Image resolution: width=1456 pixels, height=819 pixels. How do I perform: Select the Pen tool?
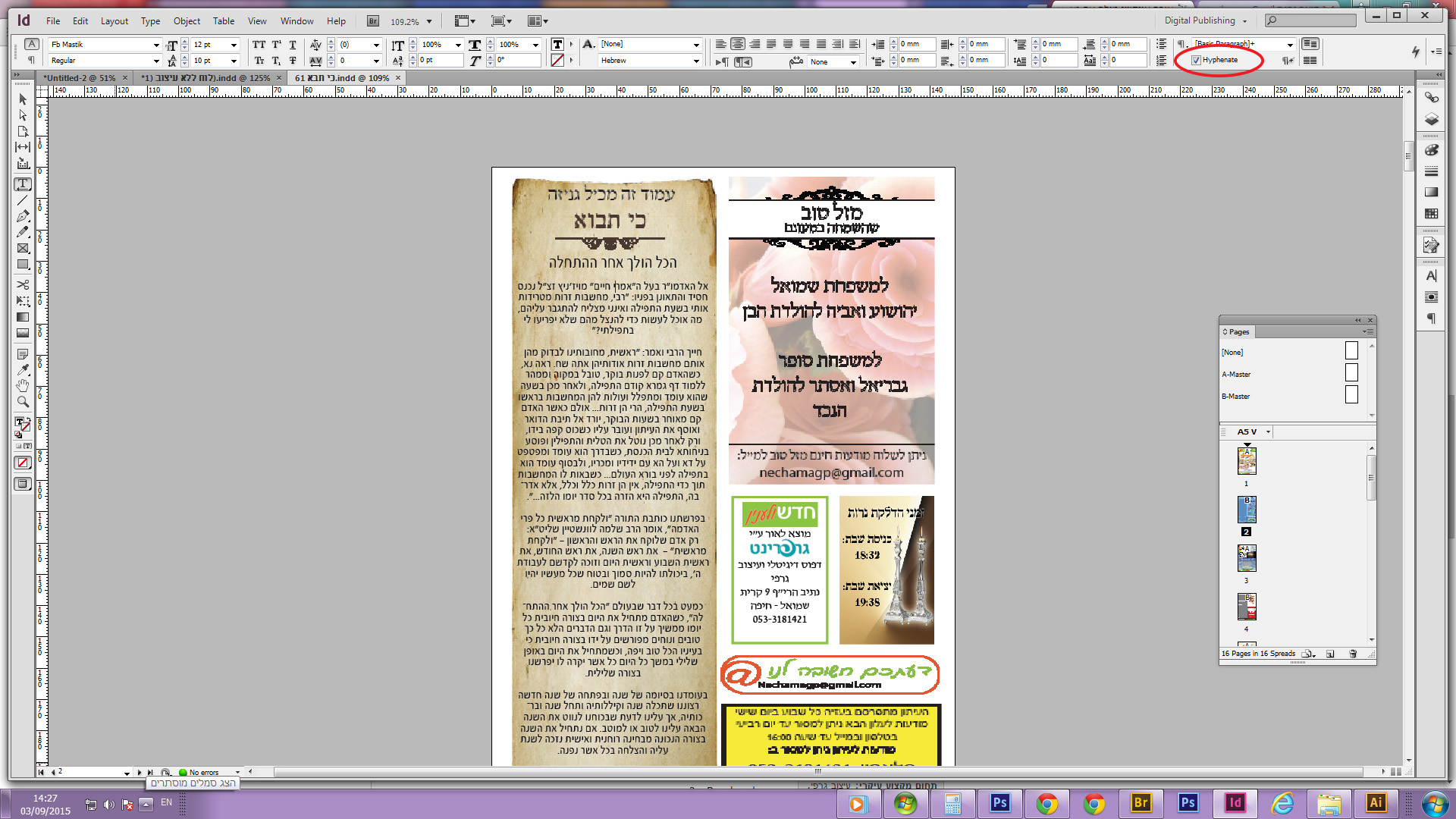[x=23, y=216]
